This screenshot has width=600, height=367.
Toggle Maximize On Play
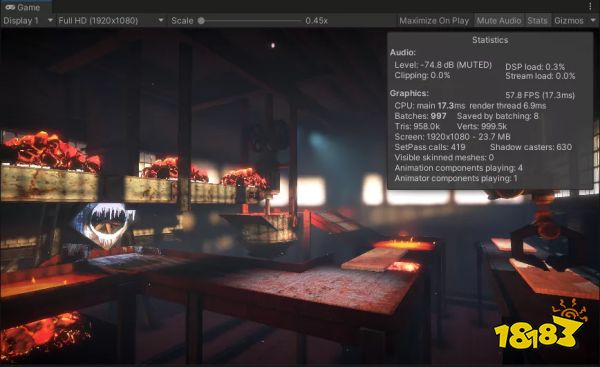[x=434, y=21]
